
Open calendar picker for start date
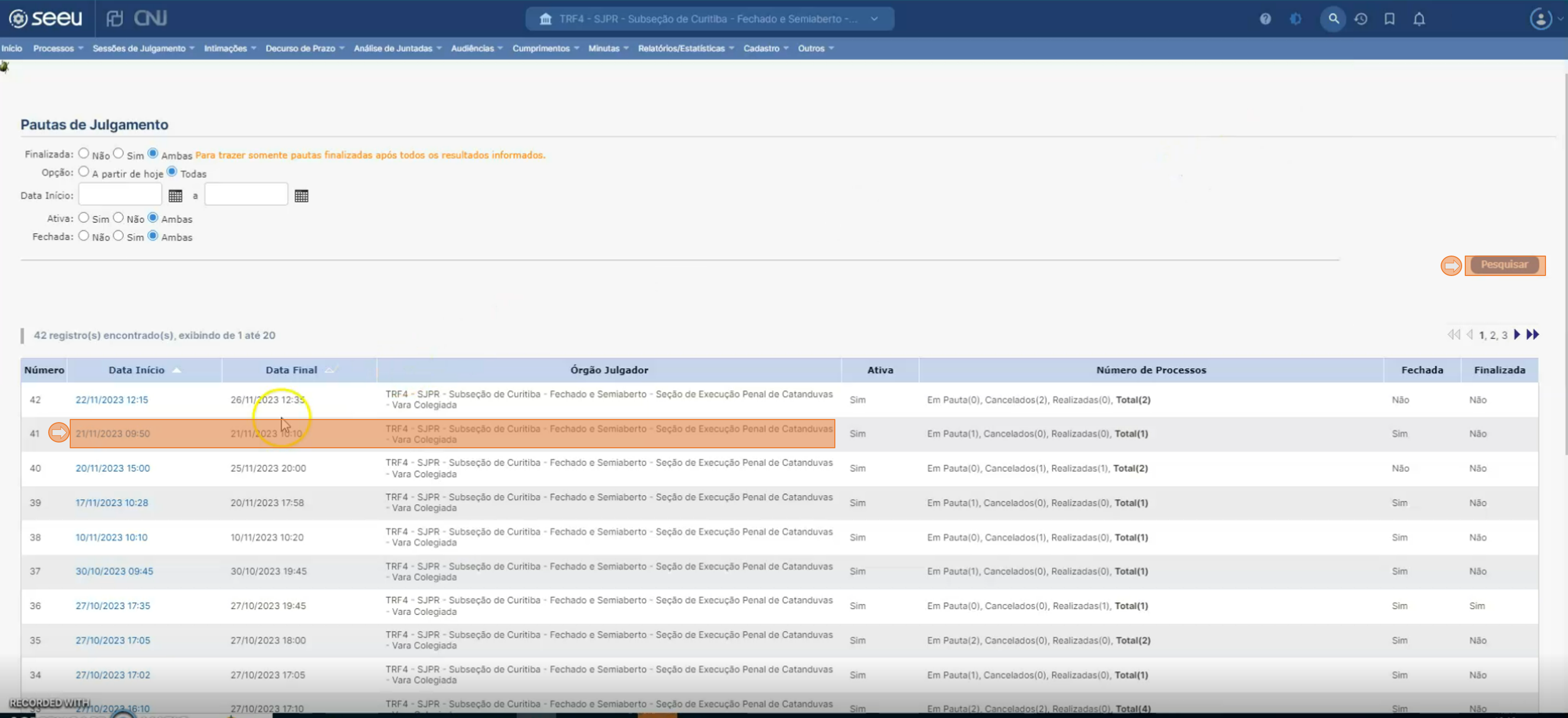(x=176, y=196)
